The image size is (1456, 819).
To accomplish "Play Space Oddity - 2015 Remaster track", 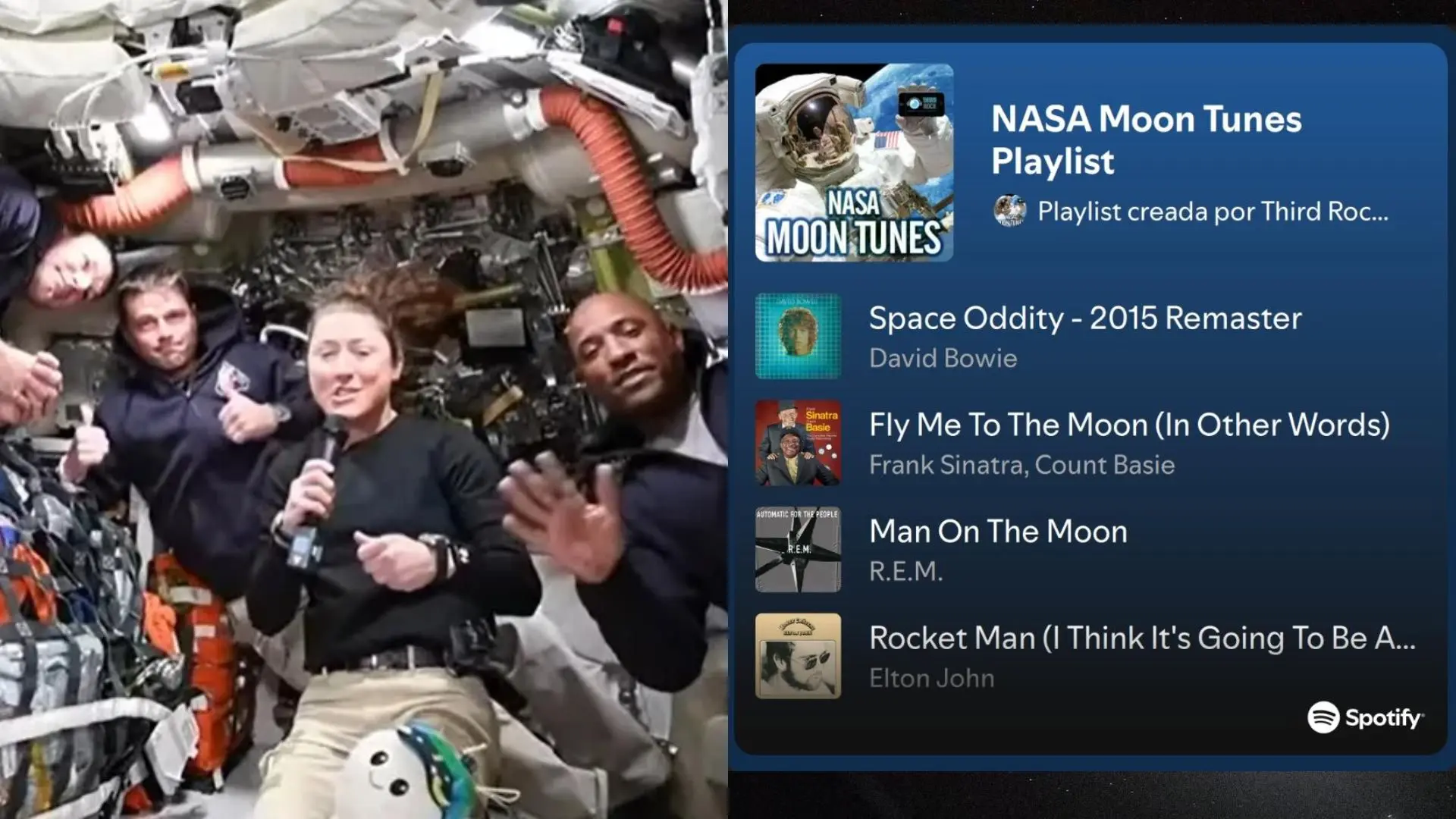I will 1085,318.
